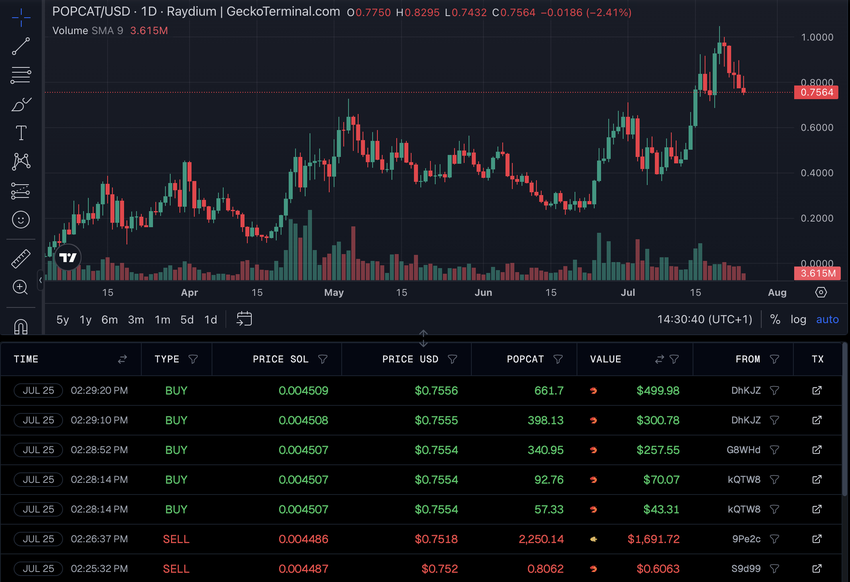Open chart settings gear by time axis
The height and width of the screenshot is (582, 850).
(821, 293)
